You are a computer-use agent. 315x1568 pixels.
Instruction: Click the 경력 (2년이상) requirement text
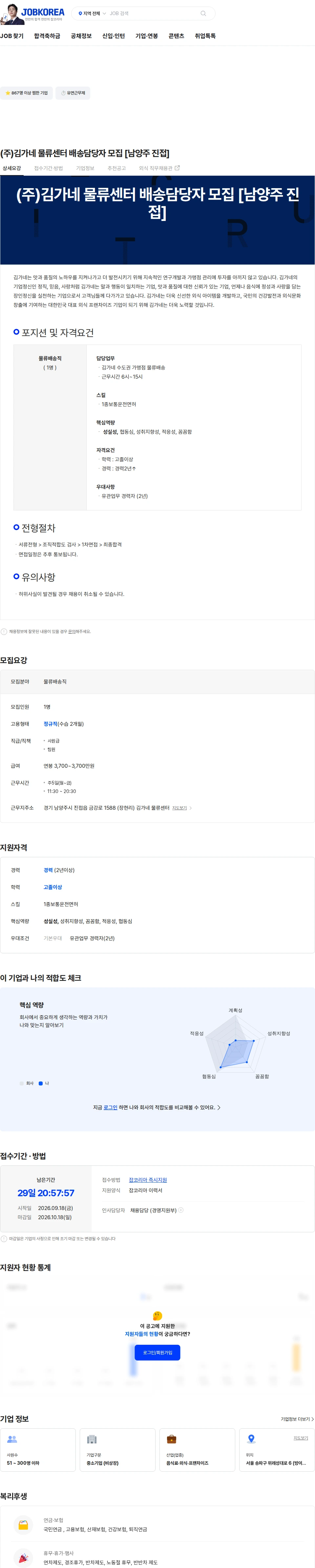coord(59,870)
